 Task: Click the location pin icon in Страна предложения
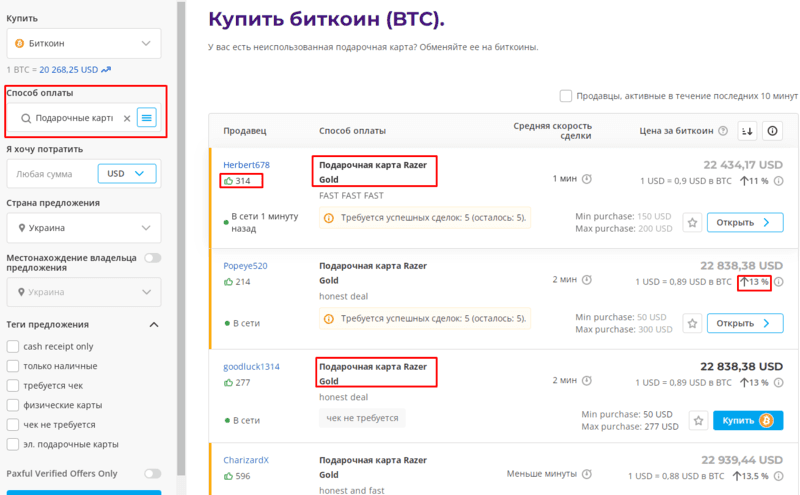(21, 228)
